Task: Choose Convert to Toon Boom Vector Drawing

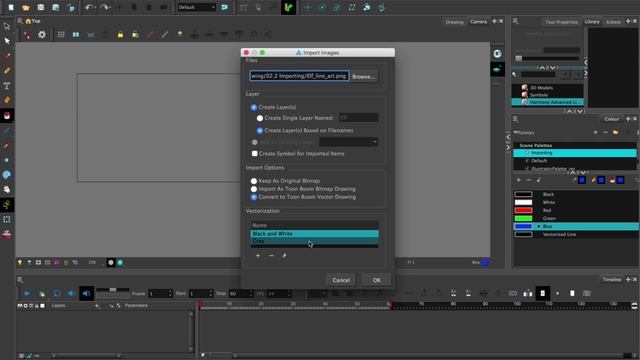Action: 254,197
